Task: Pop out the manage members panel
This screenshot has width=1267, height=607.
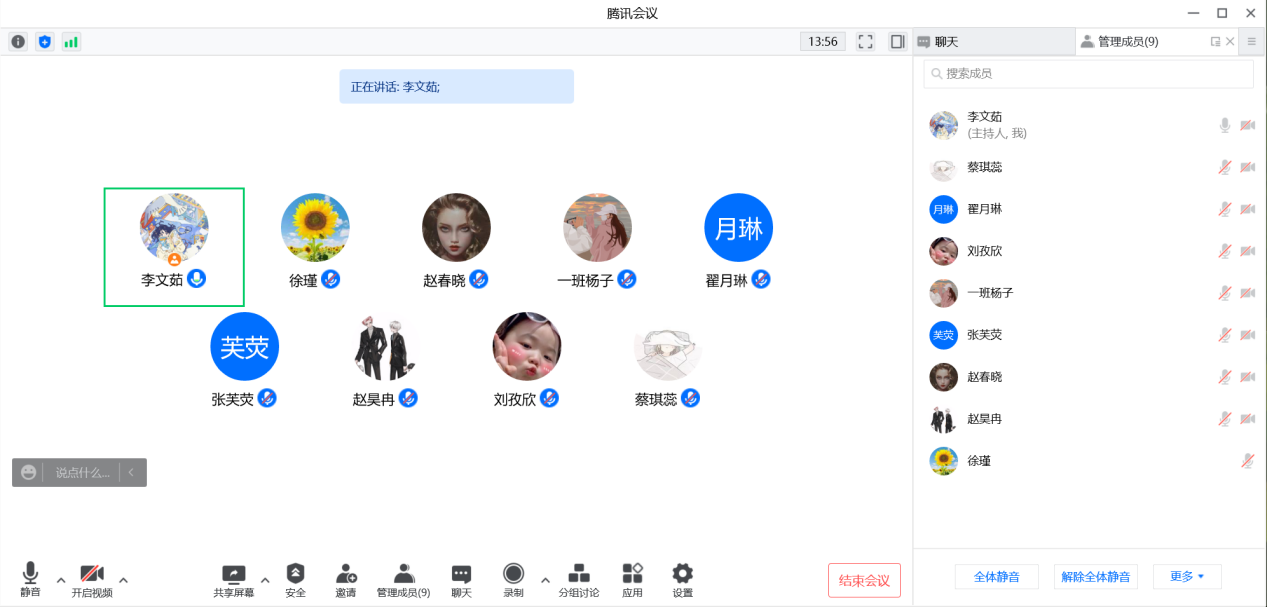Action: [1215, 42]
